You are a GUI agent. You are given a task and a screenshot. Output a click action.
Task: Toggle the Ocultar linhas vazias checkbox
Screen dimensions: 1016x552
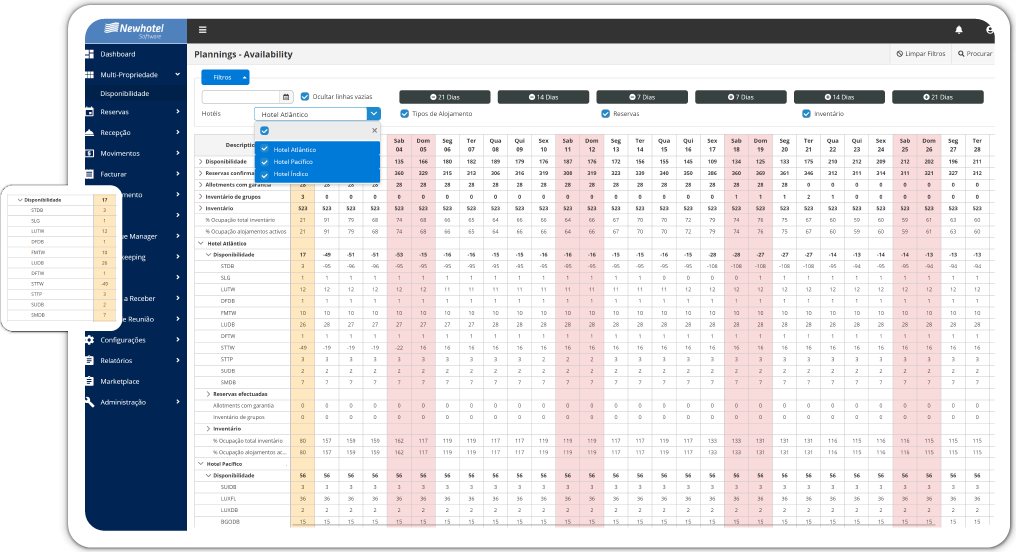point(305,97)
